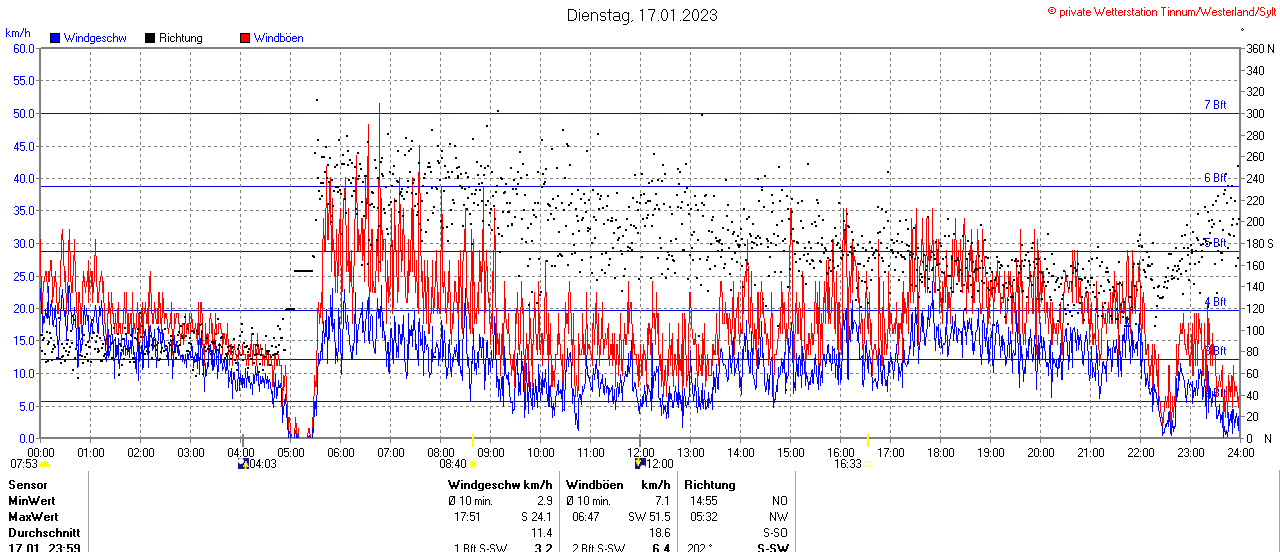
Task: Click the 360 N direction axis label
Action: point(1260,48)
